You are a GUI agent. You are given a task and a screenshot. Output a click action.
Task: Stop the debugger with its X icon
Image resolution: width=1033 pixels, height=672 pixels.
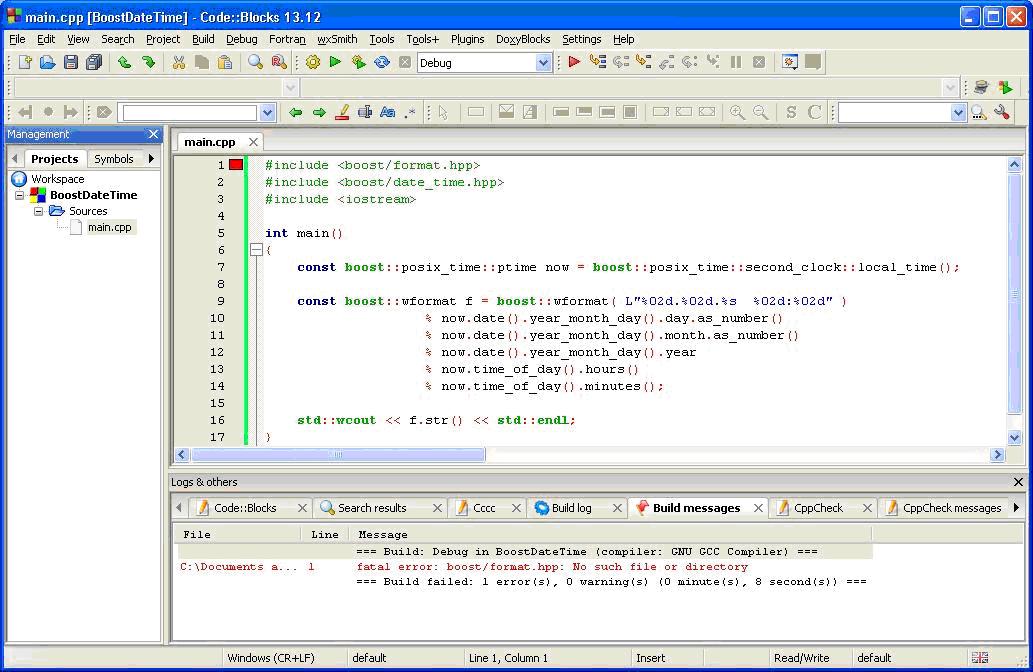[x=759, y=63]
